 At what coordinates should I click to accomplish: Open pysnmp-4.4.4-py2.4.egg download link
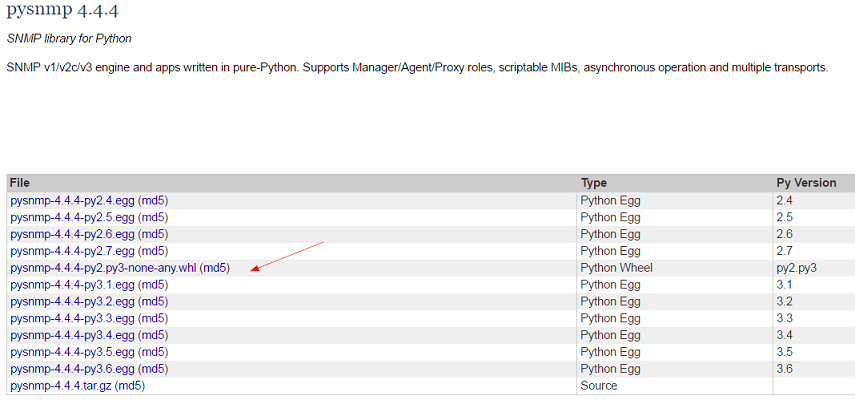tap(73, 201)
